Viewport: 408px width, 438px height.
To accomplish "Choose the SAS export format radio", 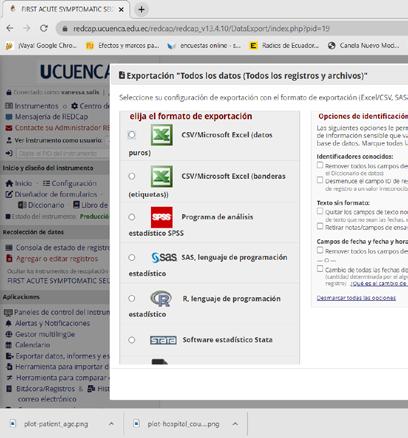I will (x=132, y=257).
